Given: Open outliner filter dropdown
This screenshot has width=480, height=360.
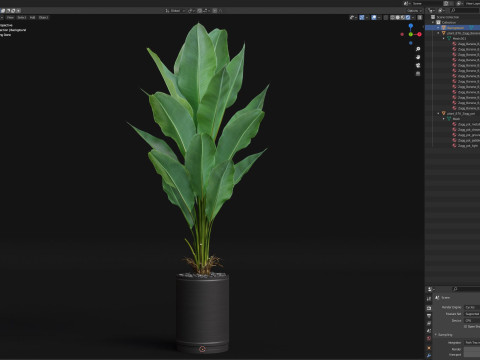Looking at the screenshot, I should tap(441, 10).
